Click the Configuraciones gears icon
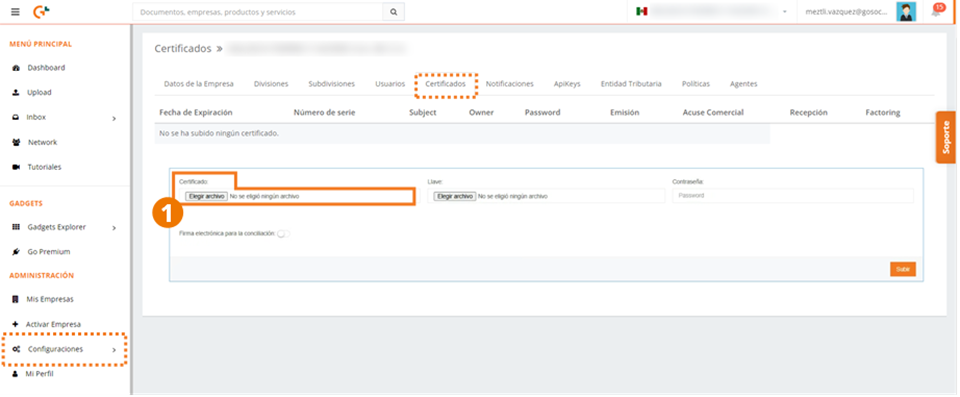Screen dimensions: 960x397 coord(17,349)
